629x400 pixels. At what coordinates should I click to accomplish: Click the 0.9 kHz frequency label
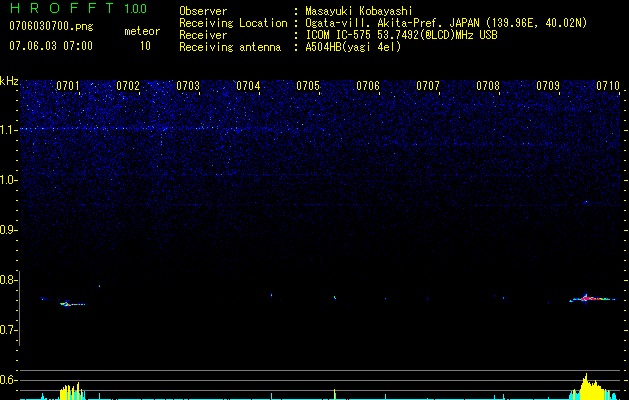8,230
